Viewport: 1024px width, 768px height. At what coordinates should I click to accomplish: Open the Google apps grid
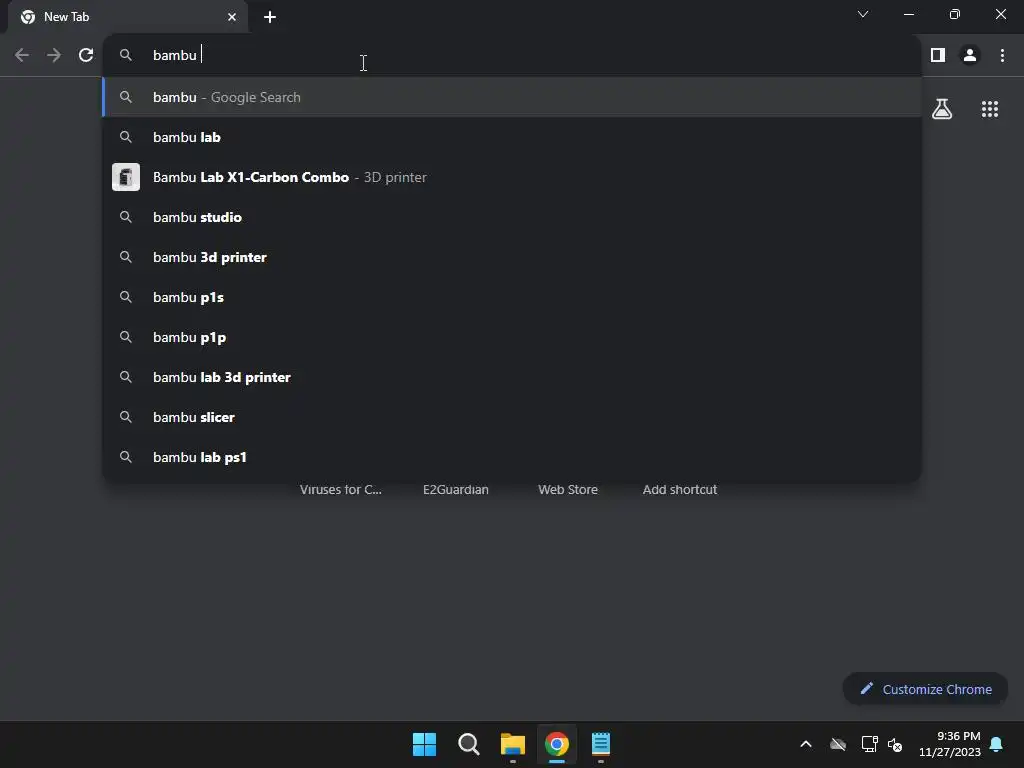pyautogui.click(x=990, y=109)
